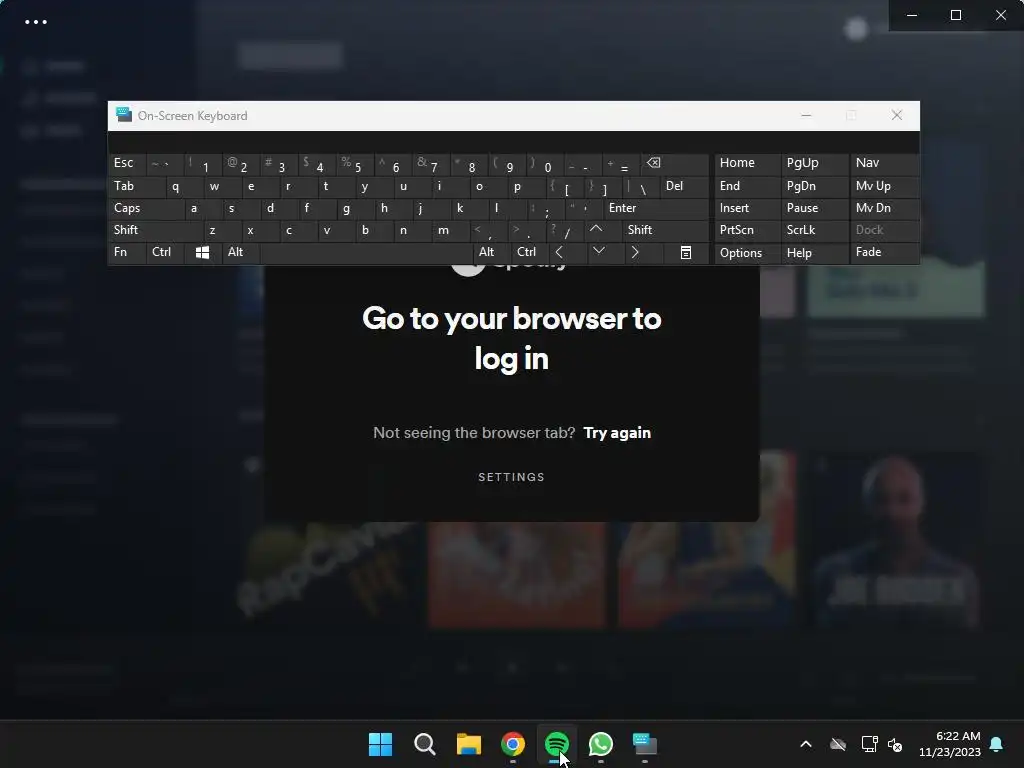Click the backspace key icon

coord(675,163)
